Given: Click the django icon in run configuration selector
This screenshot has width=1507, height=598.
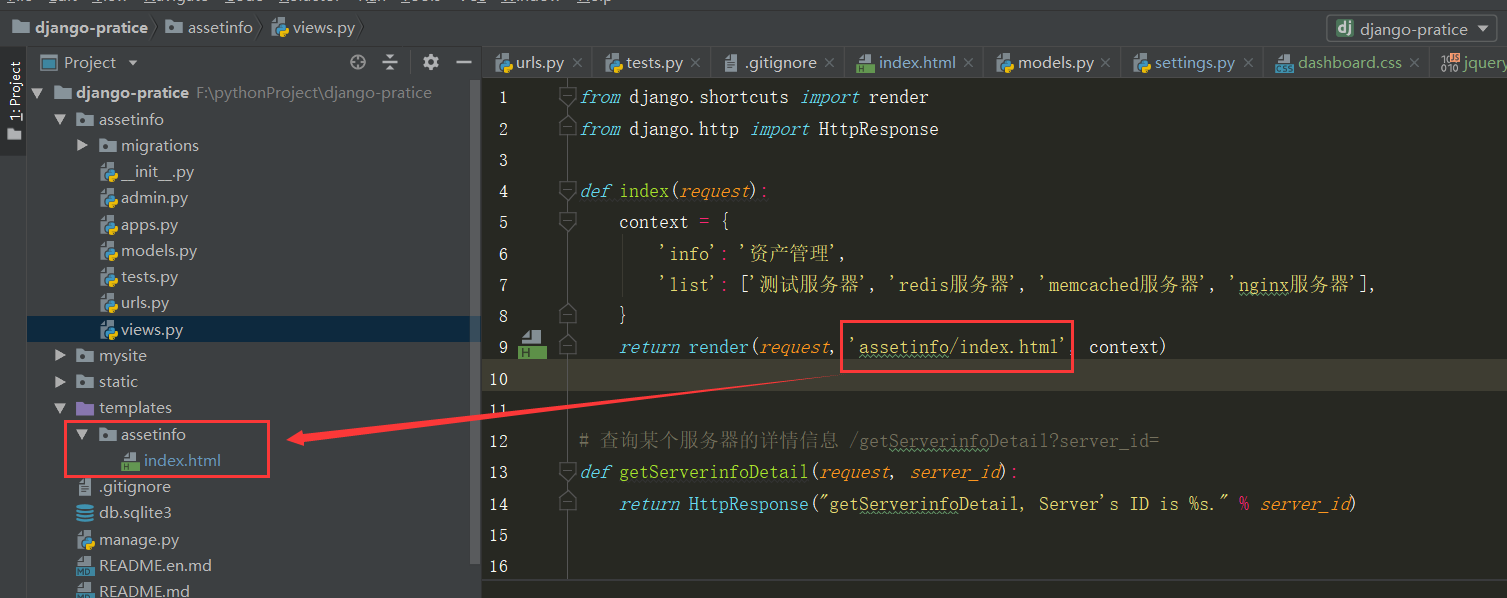Looking at the screenshot, I should [1345, 29].
